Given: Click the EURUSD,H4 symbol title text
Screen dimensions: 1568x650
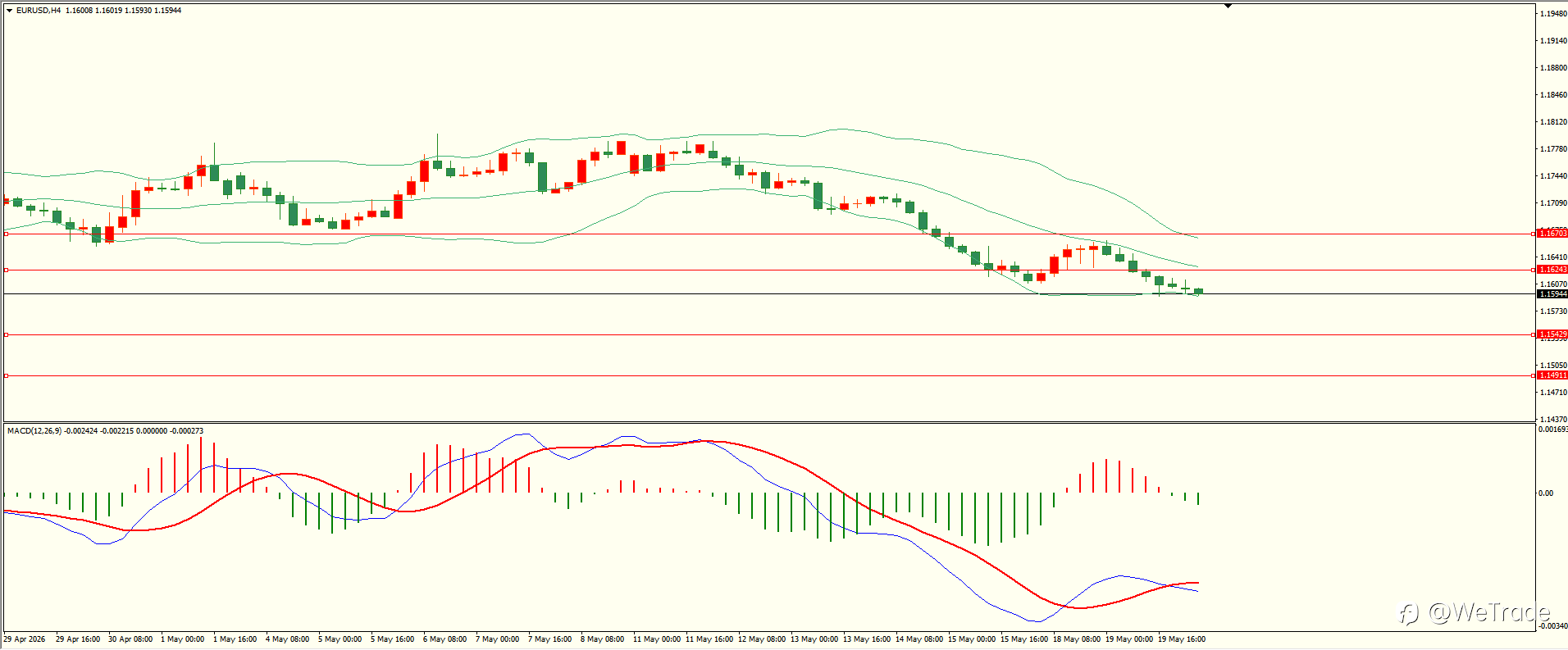Looking at the screenshot, I should (x=39, y=11).
